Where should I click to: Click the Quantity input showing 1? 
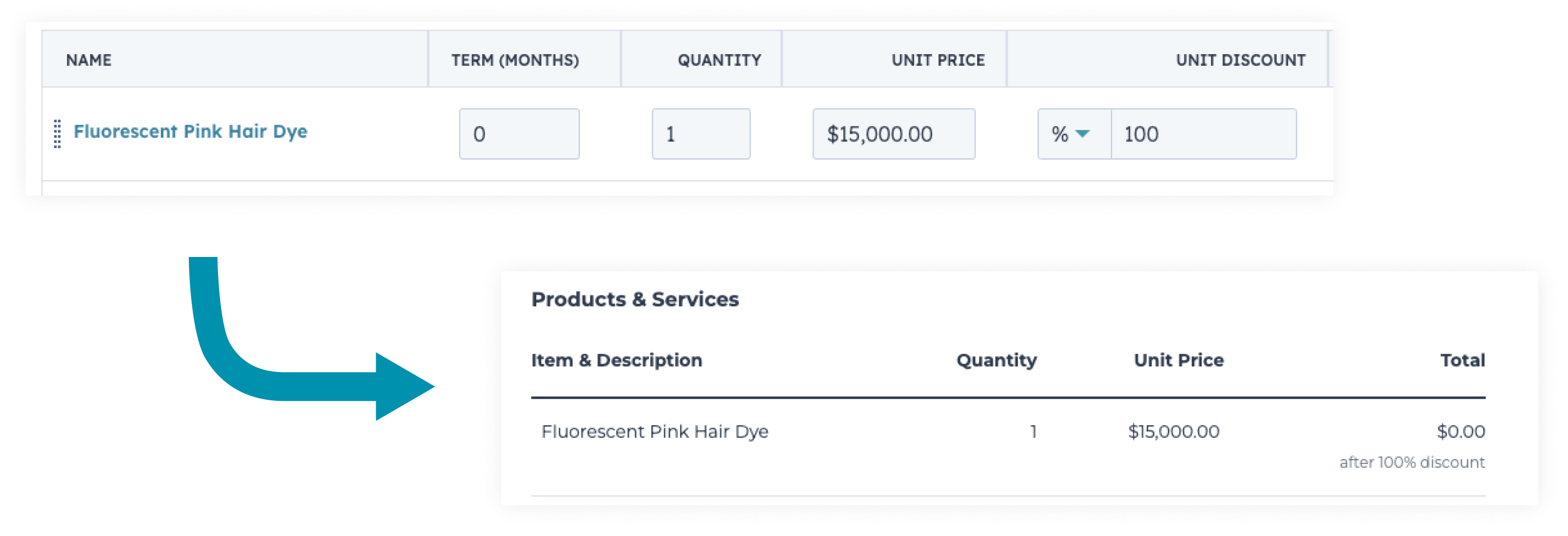point(701,134)
